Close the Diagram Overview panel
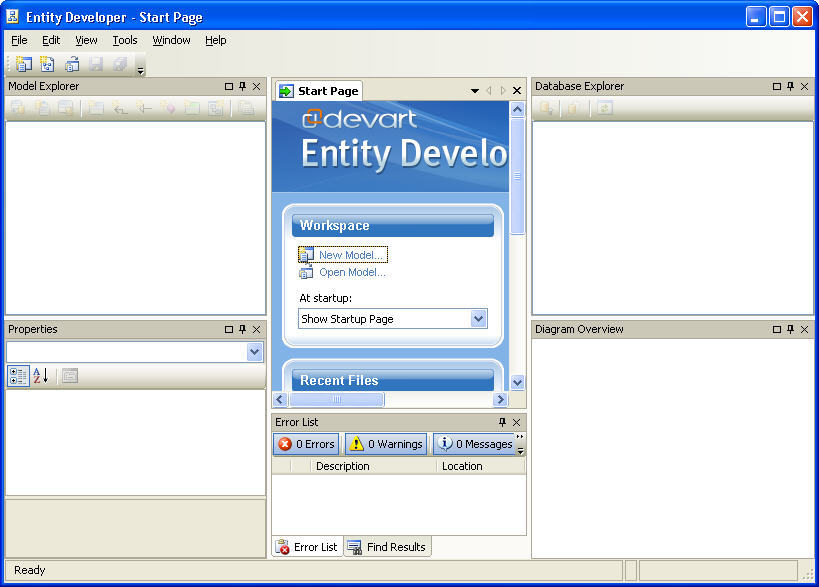The image size is (819, 587). click(804, 329)
